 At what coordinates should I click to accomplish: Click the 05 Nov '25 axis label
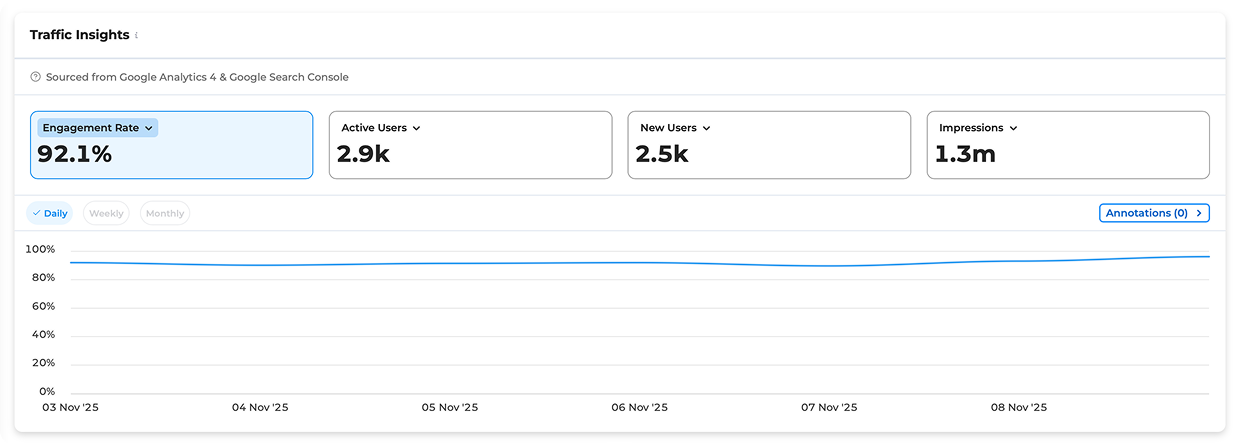(x=450, y=408)
